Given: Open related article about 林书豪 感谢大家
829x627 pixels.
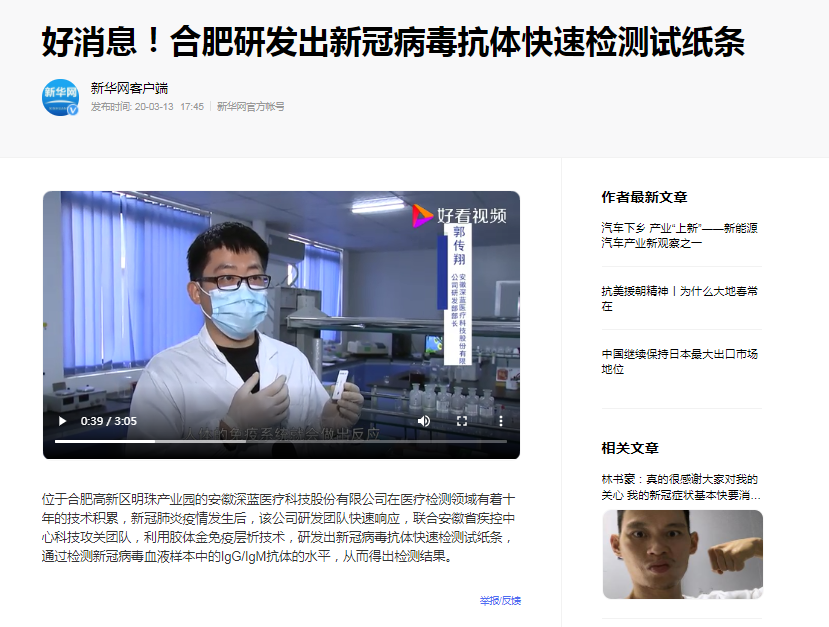Looking at the screenshot, I should click(681, 487).
